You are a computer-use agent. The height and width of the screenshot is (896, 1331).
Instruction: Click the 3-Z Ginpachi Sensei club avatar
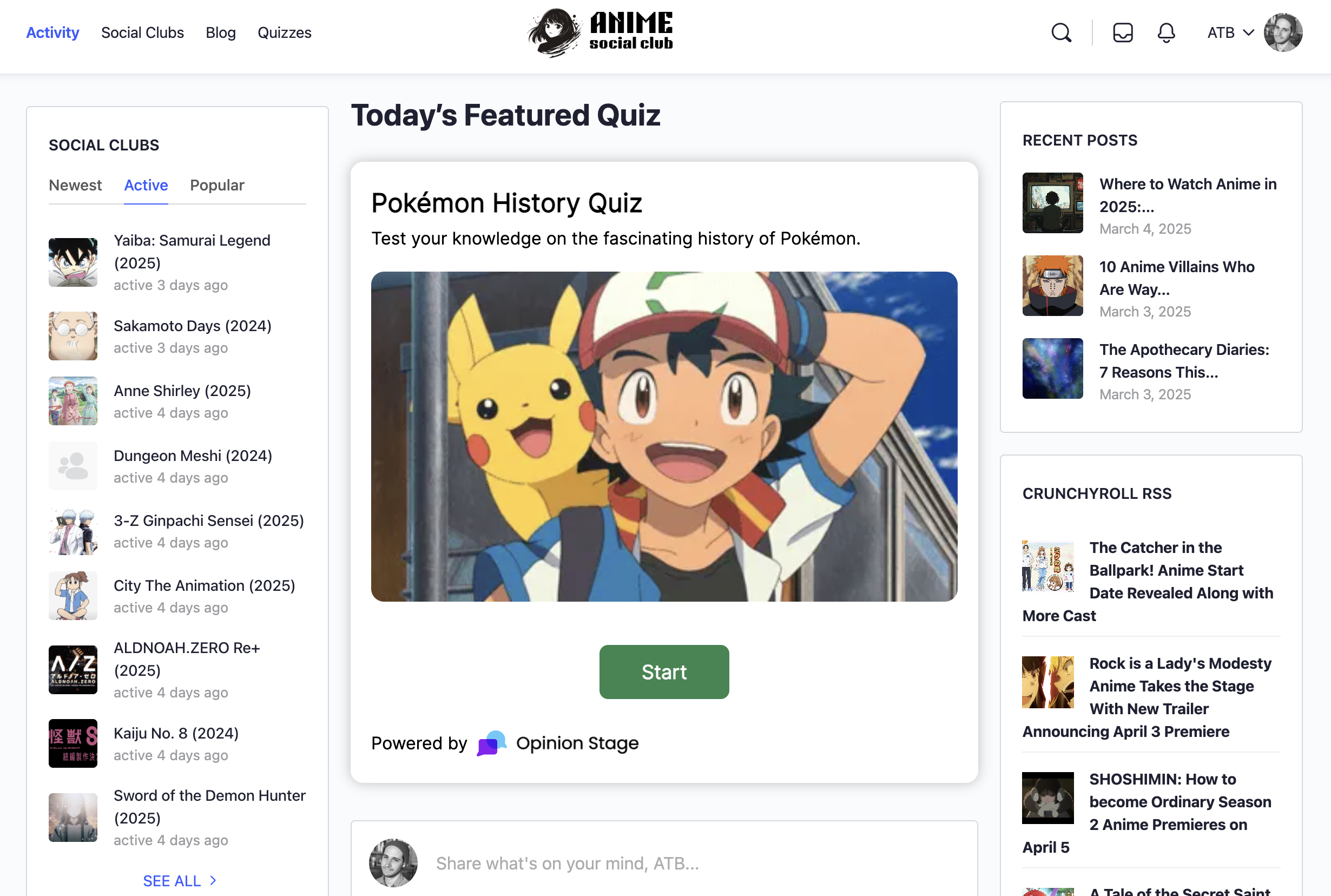pyautogui.click(x=73, y=531)
